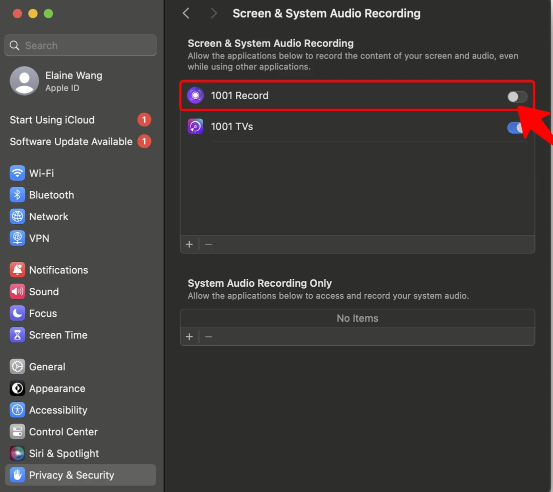Click the 1001 Record app icon
This screenshot has height=492, width=553.
(x=195, y=95)
